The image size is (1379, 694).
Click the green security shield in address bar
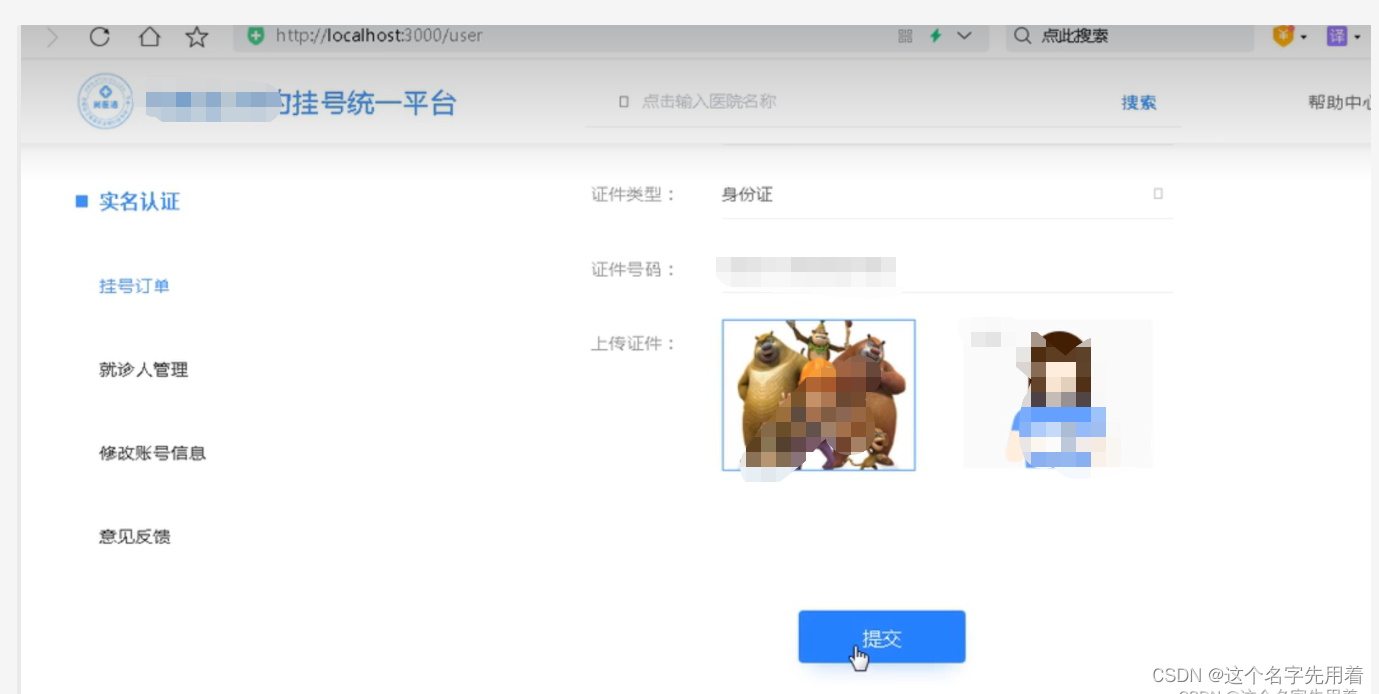(256, 35)
